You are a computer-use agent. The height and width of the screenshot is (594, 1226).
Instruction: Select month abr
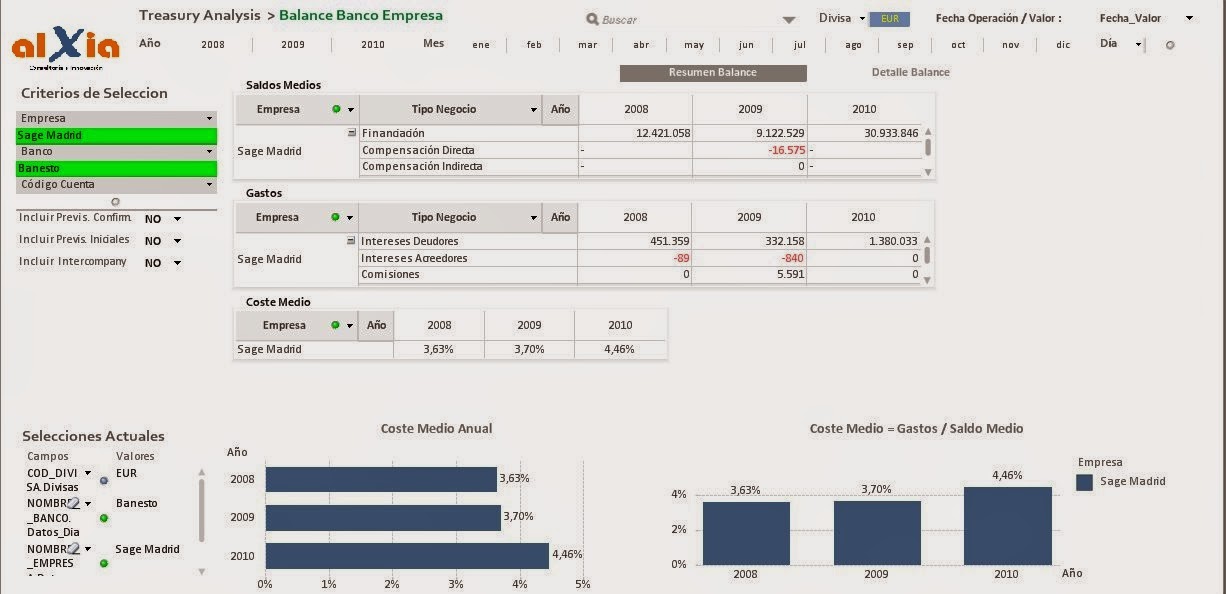tap(641, 45)
